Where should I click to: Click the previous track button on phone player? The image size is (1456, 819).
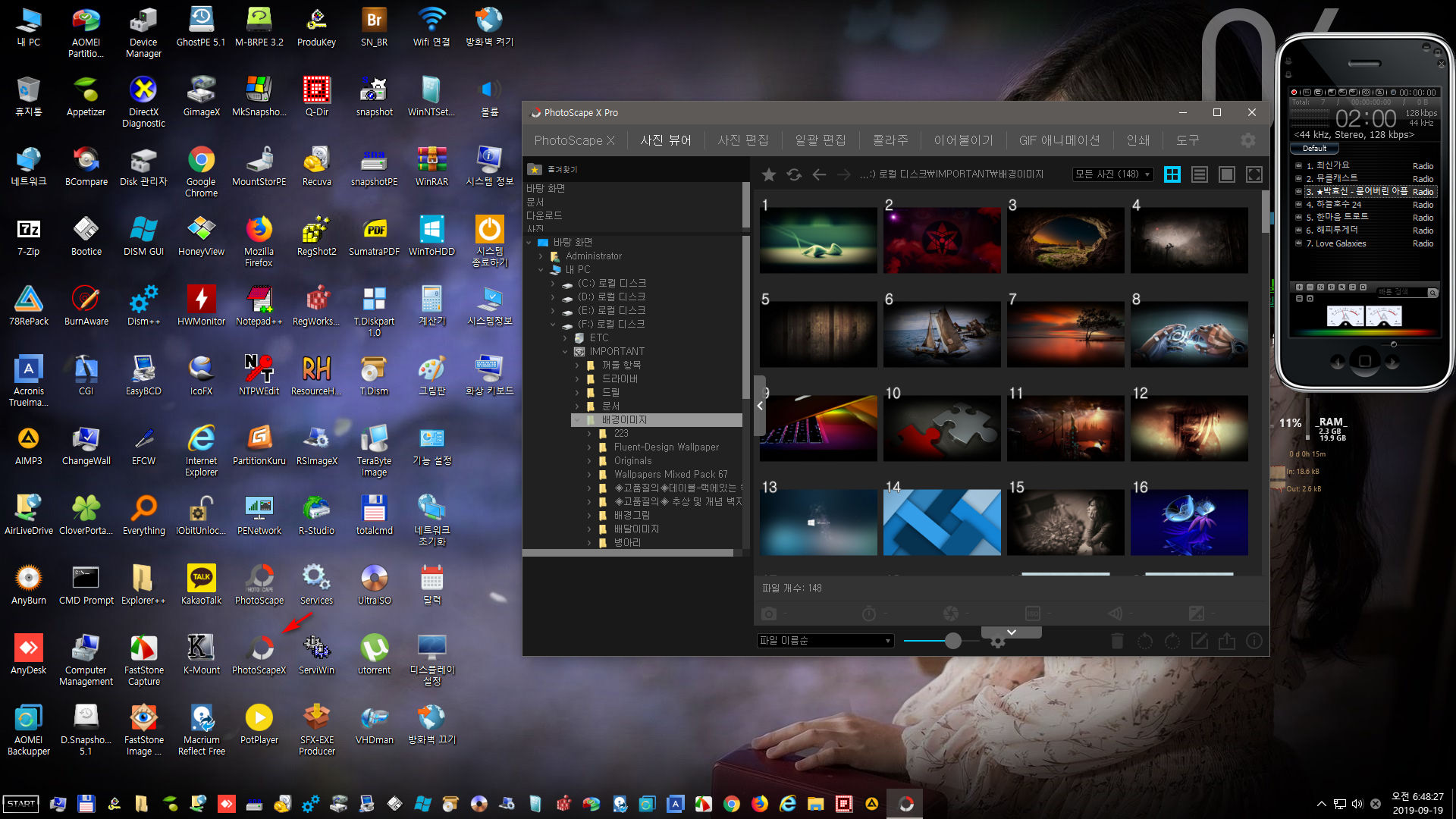pyautogui.click(x=1337, y=362)
